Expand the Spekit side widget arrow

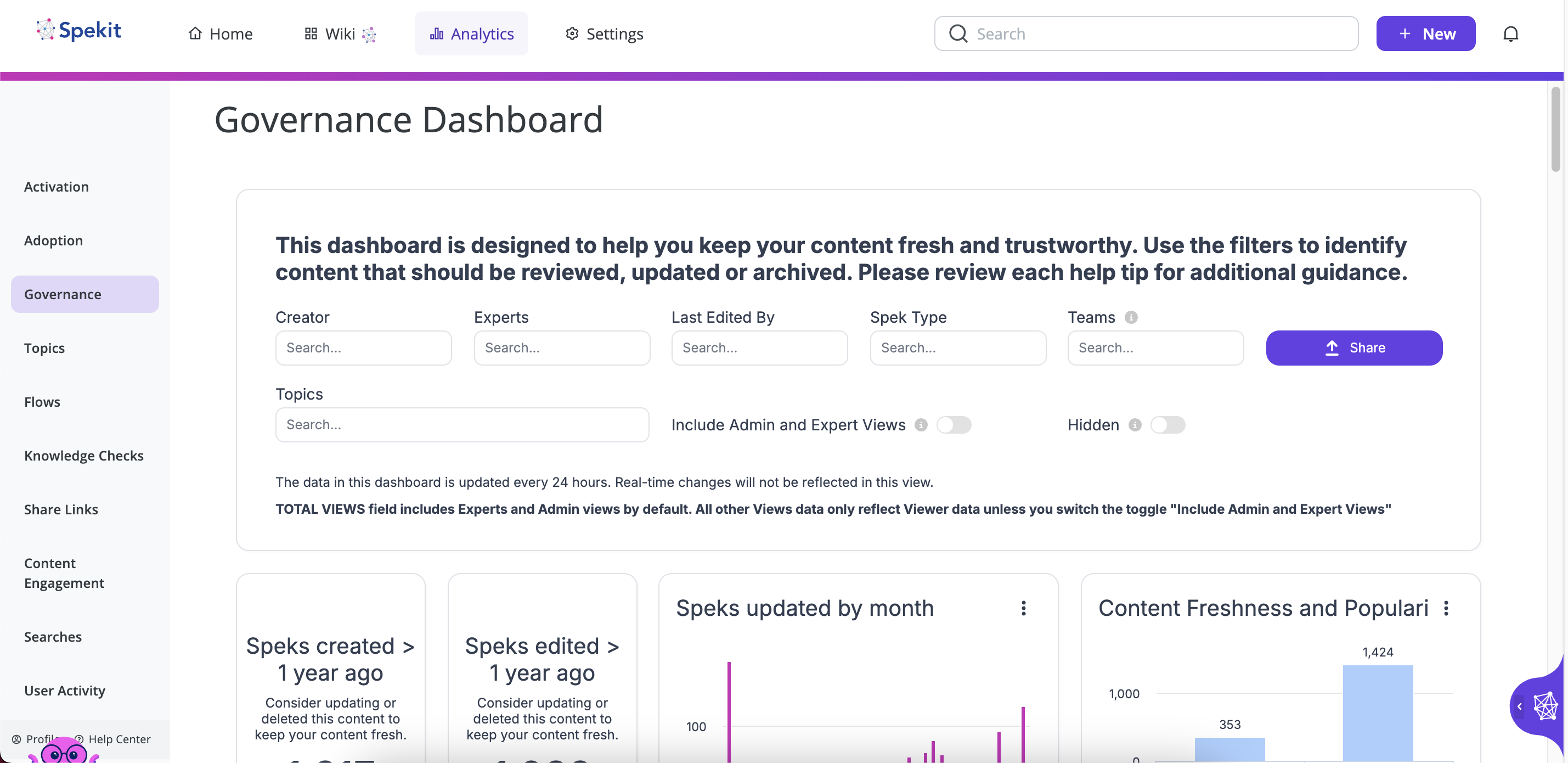1519,706
